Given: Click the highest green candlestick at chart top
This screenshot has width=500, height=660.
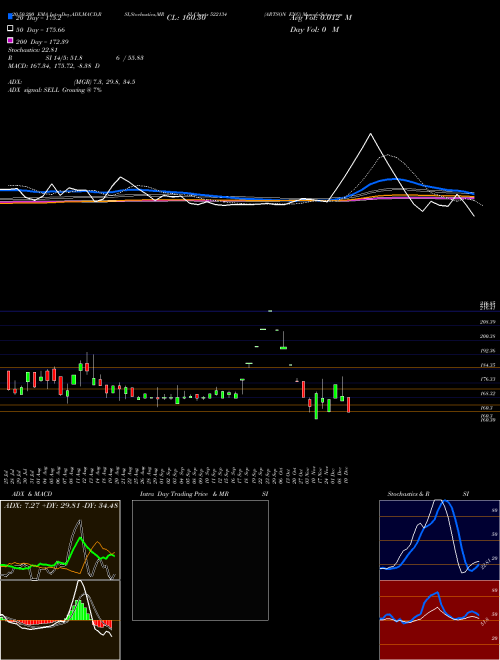Looking at the screenshot, I should (x=270, y=311).
